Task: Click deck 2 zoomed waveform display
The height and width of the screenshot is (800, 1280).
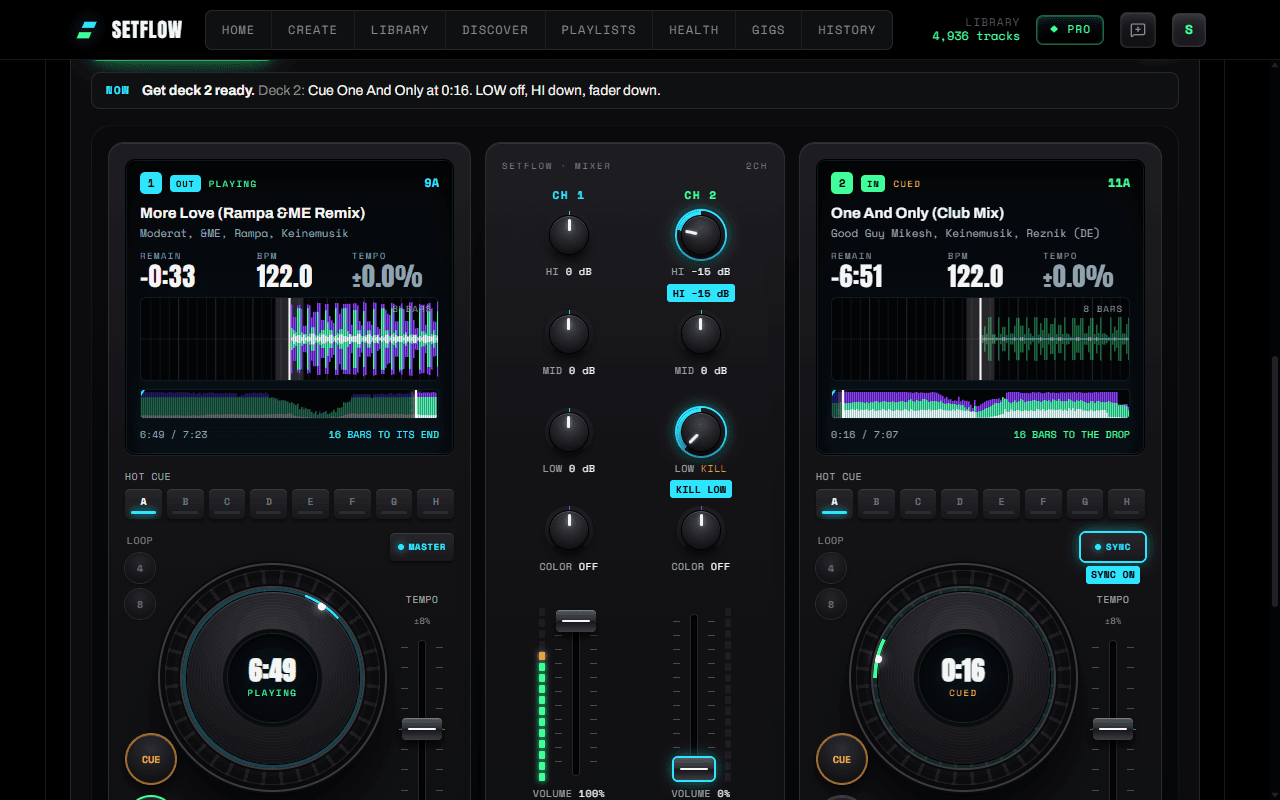Action: (x=980, y=339)
